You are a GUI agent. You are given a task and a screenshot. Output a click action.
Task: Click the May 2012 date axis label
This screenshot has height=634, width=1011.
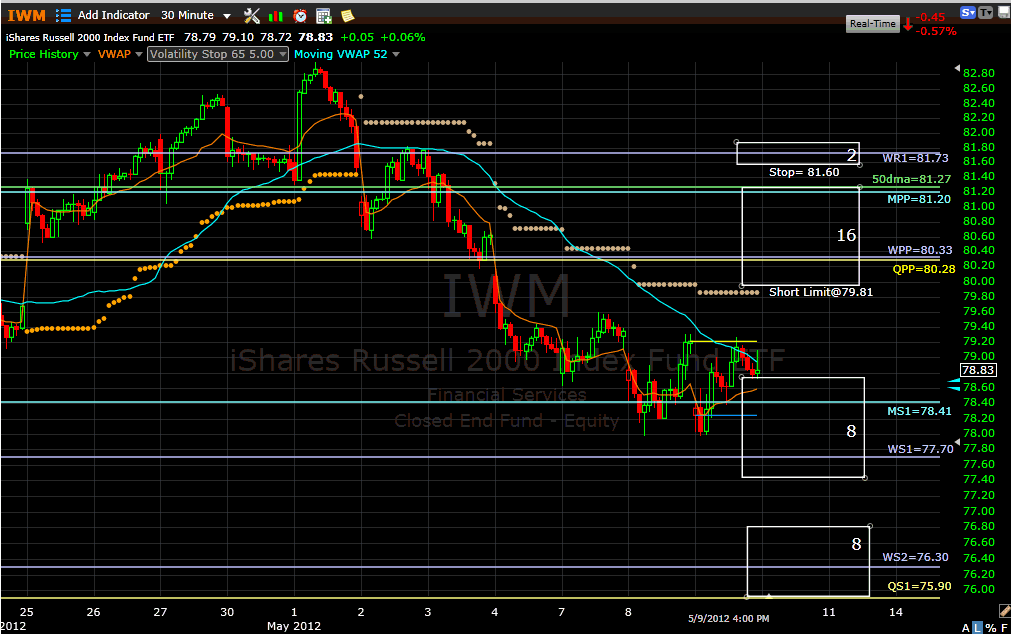[x=293, y=626]
